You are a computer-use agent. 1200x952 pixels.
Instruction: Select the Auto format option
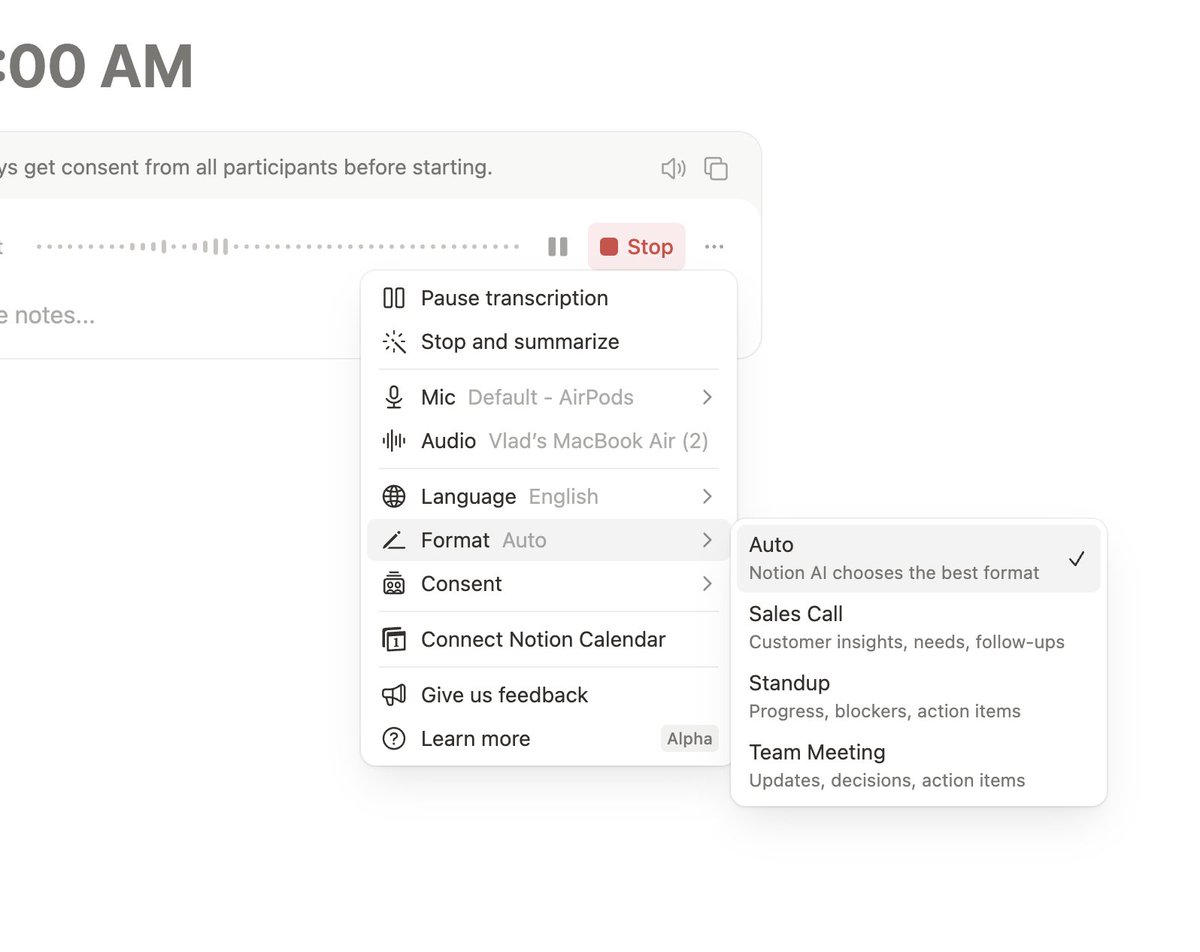[x=918, y=558]
